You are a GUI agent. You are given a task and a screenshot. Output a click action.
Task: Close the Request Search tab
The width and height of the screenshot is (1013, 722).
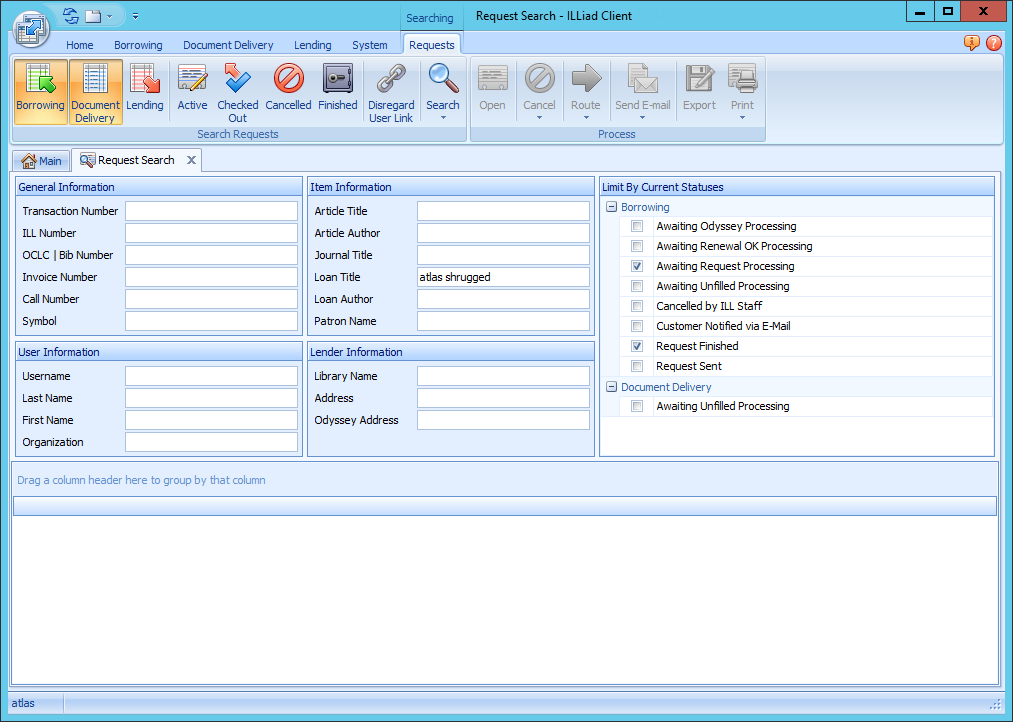tap(191, 160)
